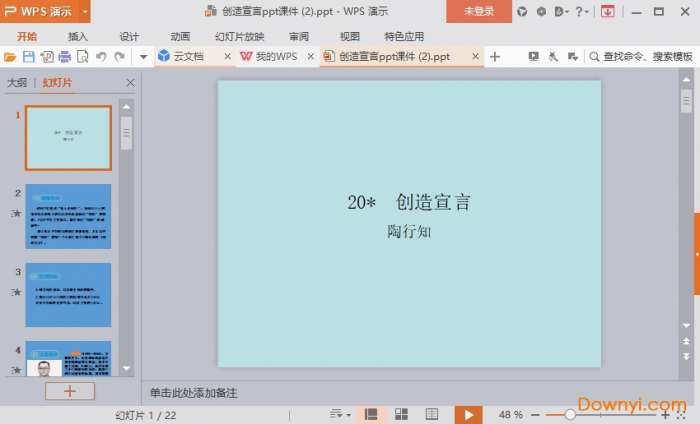Click the presentation display icon beside search
Image resolution: width=700 pixels, height=424 pixels.
pos(533,57)
